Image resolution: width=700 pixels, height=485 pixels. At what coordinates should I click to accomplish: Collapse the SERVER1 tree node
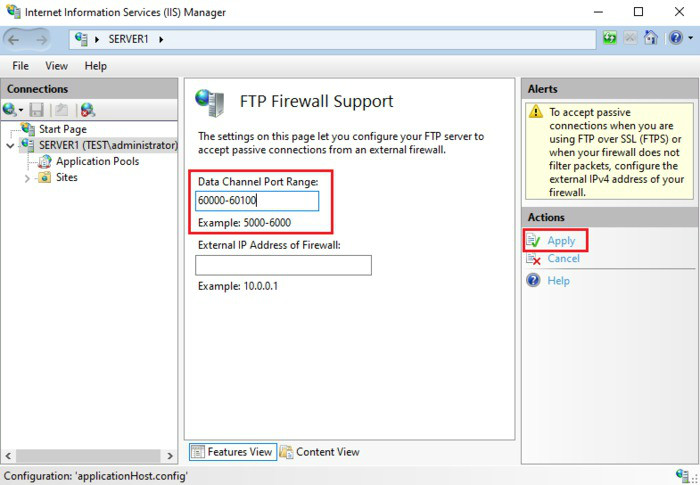coord(10,145)
